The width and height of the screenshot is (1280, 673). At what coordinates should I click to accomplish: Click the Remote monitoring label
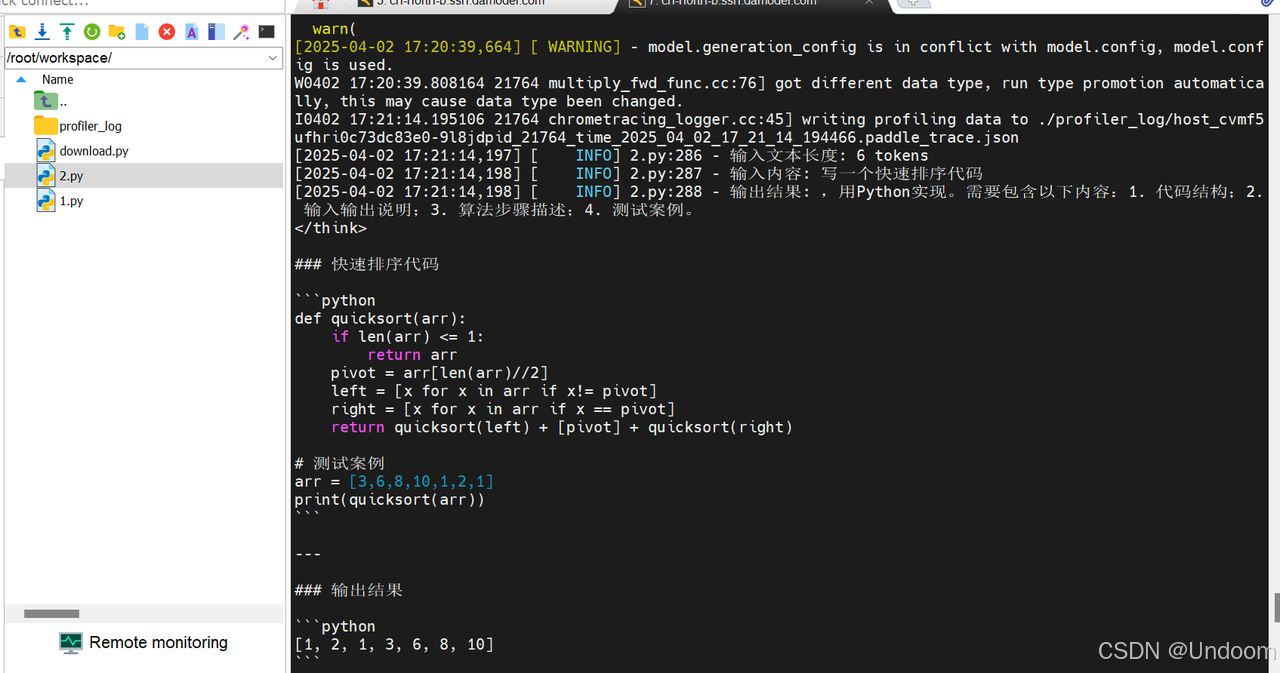tap(158, 642)
